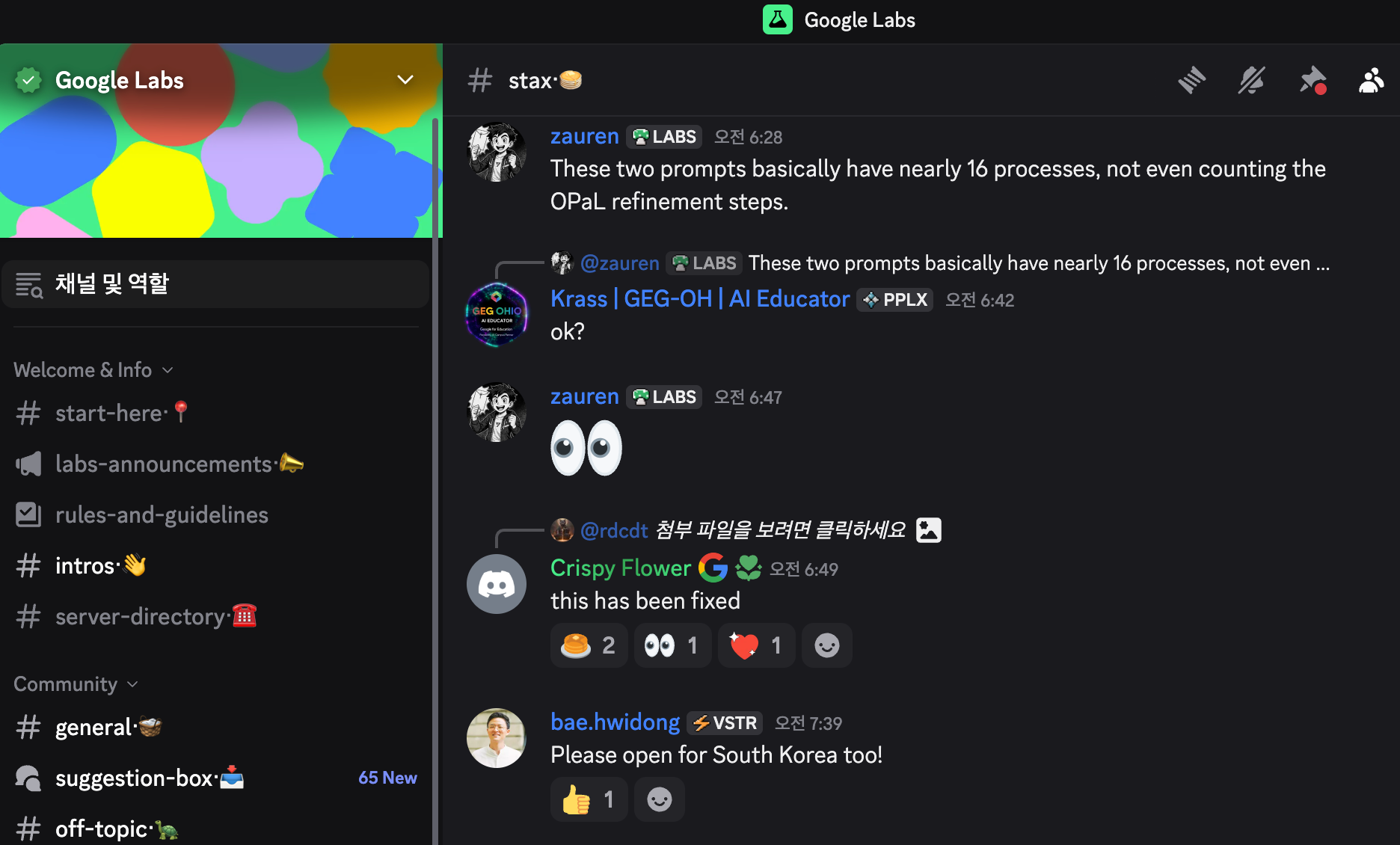Click bae.hwidong's profile picture

pos(497,738)
